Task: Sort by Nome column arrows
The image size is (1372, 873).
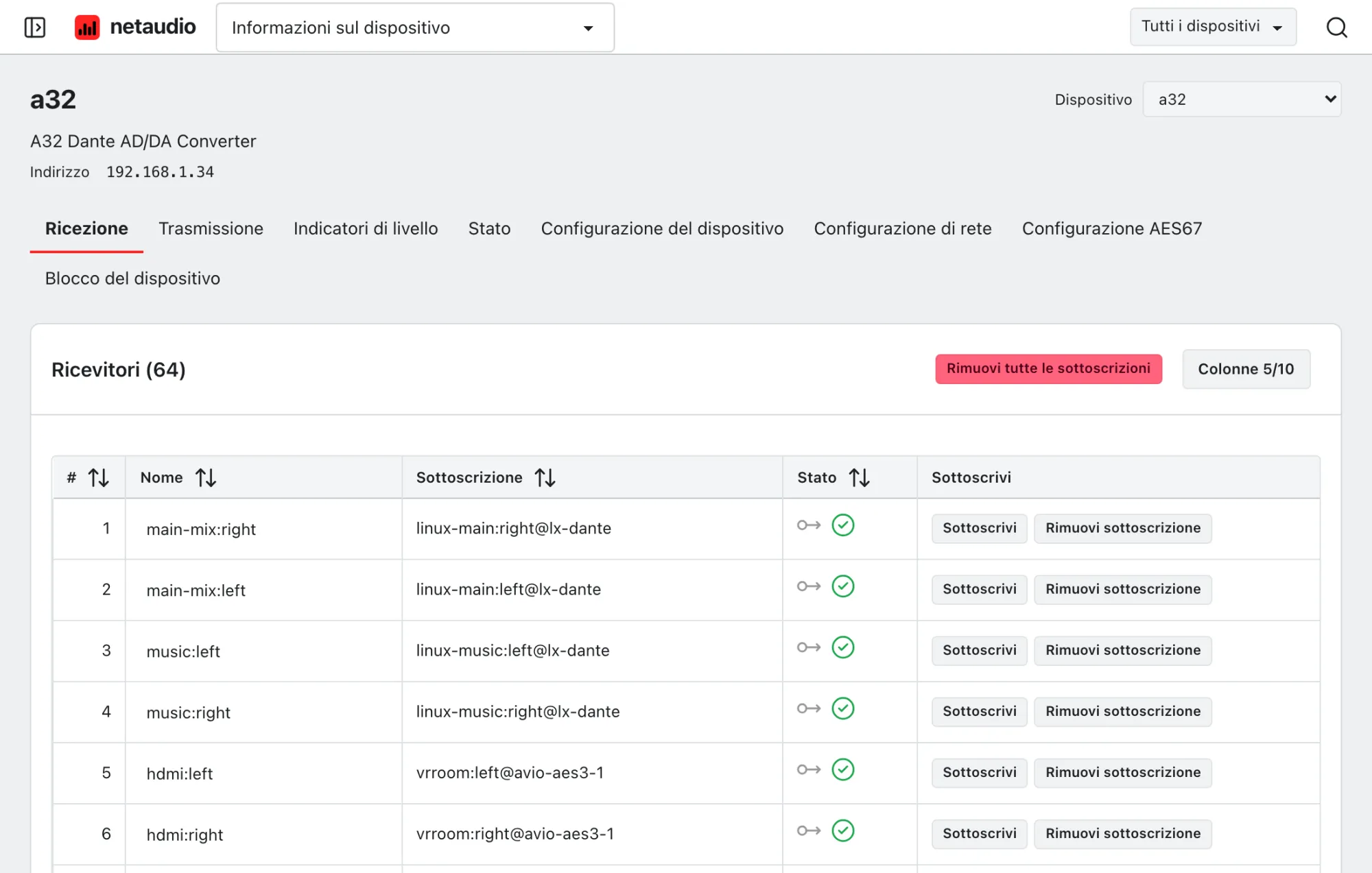Action: point(206,477)
